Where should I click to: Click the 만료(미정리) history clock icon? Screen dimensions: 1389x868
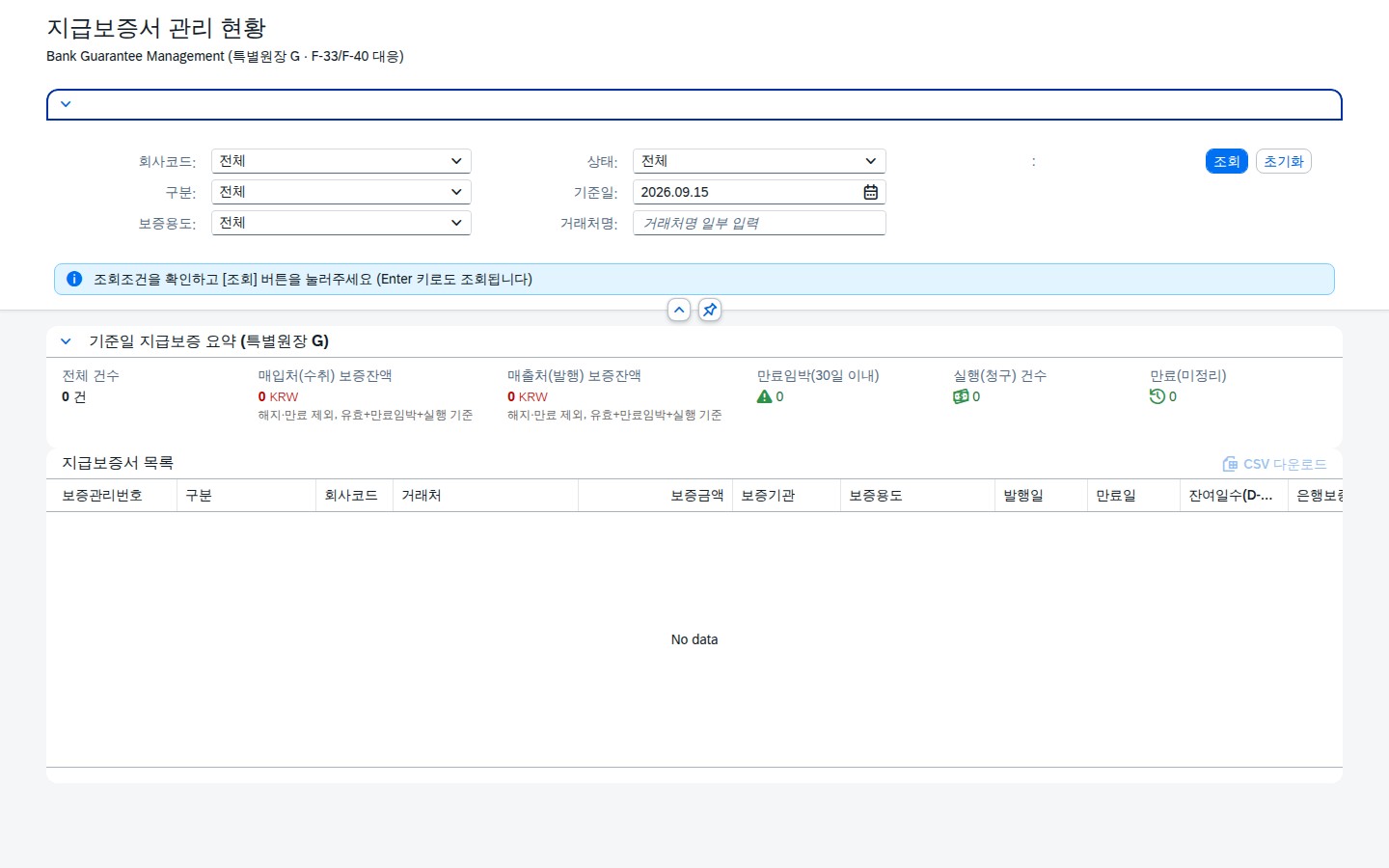pos(1157,396)
